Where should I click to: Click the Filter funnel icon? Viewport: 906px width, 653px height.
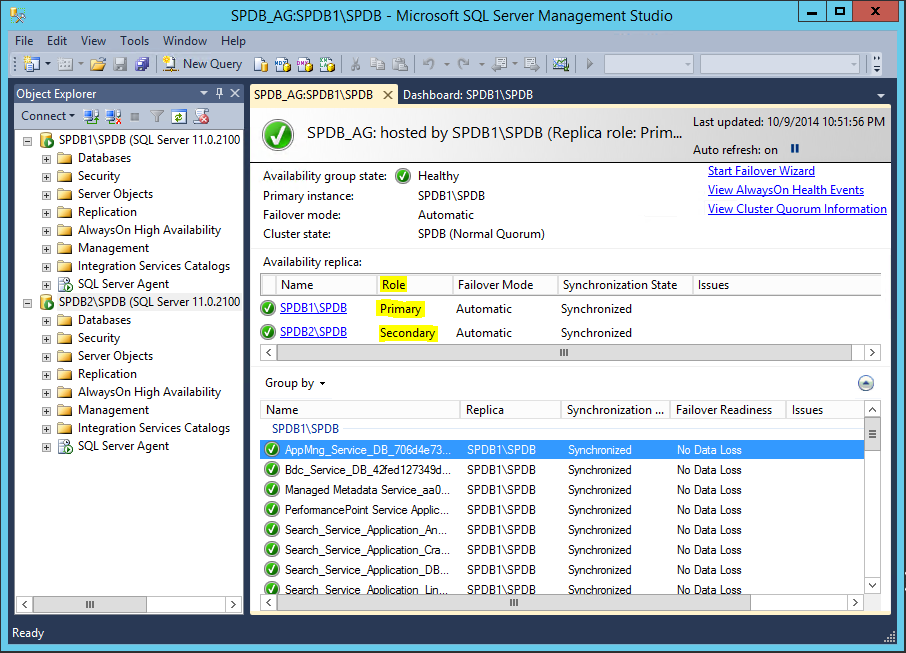tap(157, 117)
